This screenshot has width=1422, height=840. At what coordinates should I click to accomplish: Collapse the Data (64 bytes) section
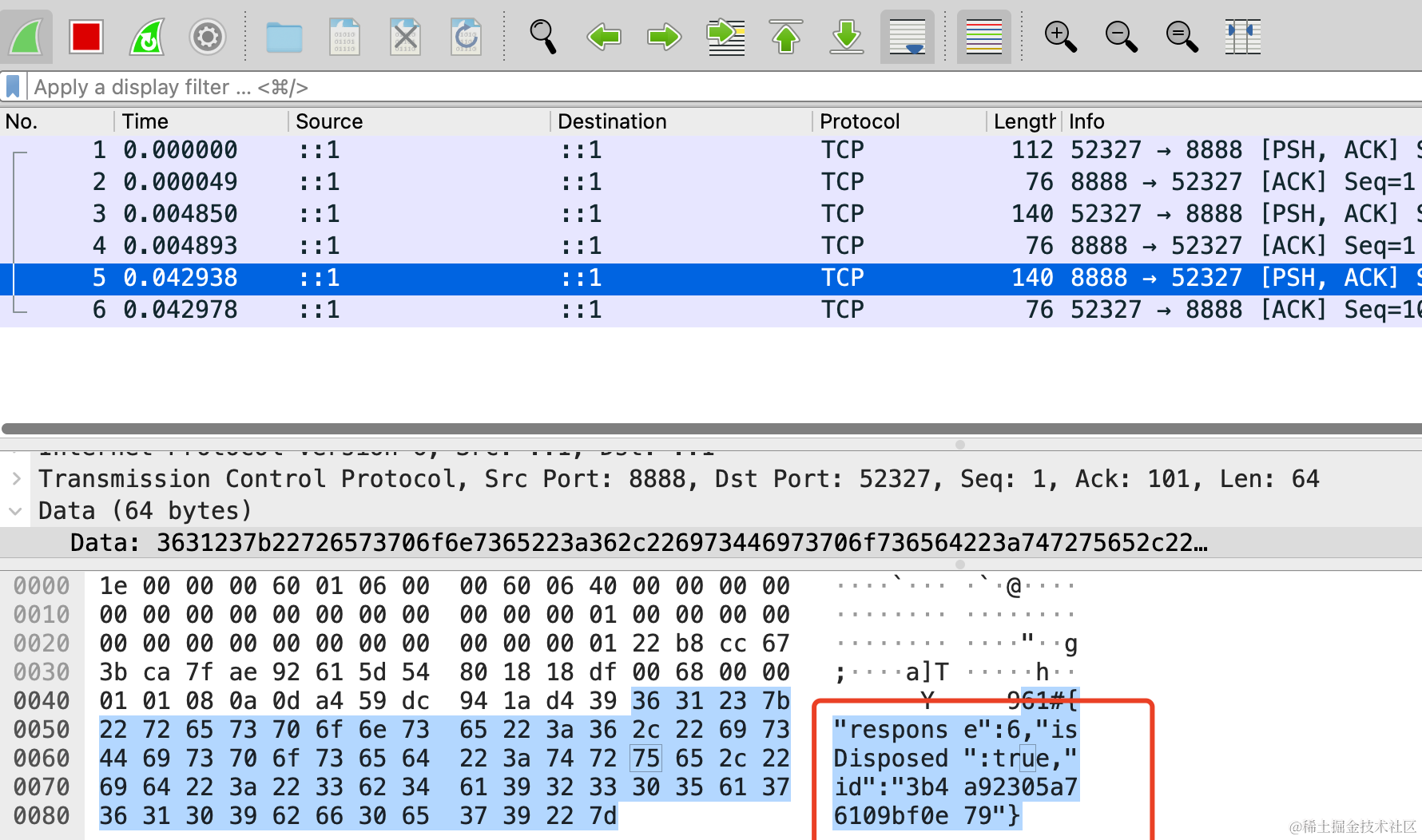(x=16, y=510)
